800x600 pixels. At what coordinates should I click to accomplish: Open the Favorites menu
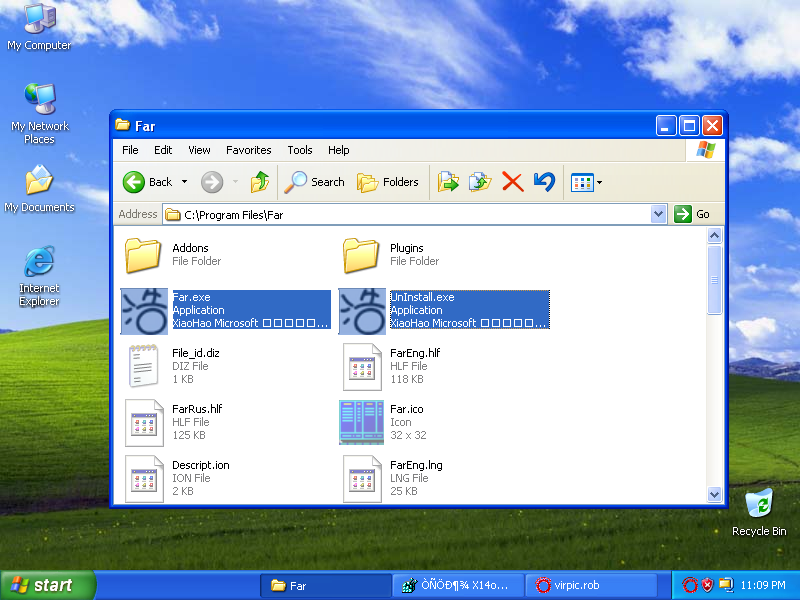point(248,150)
